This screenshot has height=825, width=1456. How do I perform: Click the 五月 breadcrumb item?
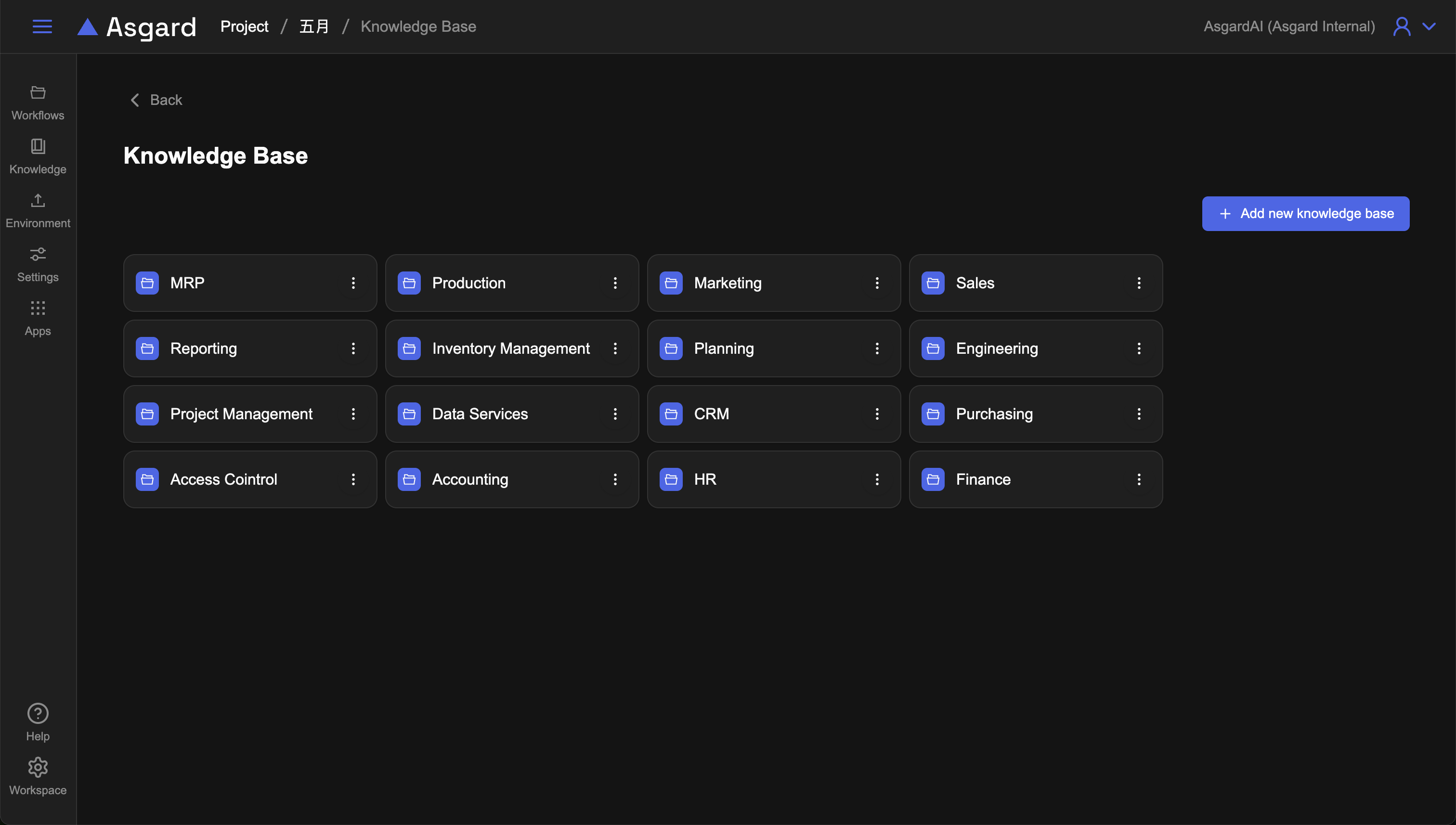tap(314, 26)
